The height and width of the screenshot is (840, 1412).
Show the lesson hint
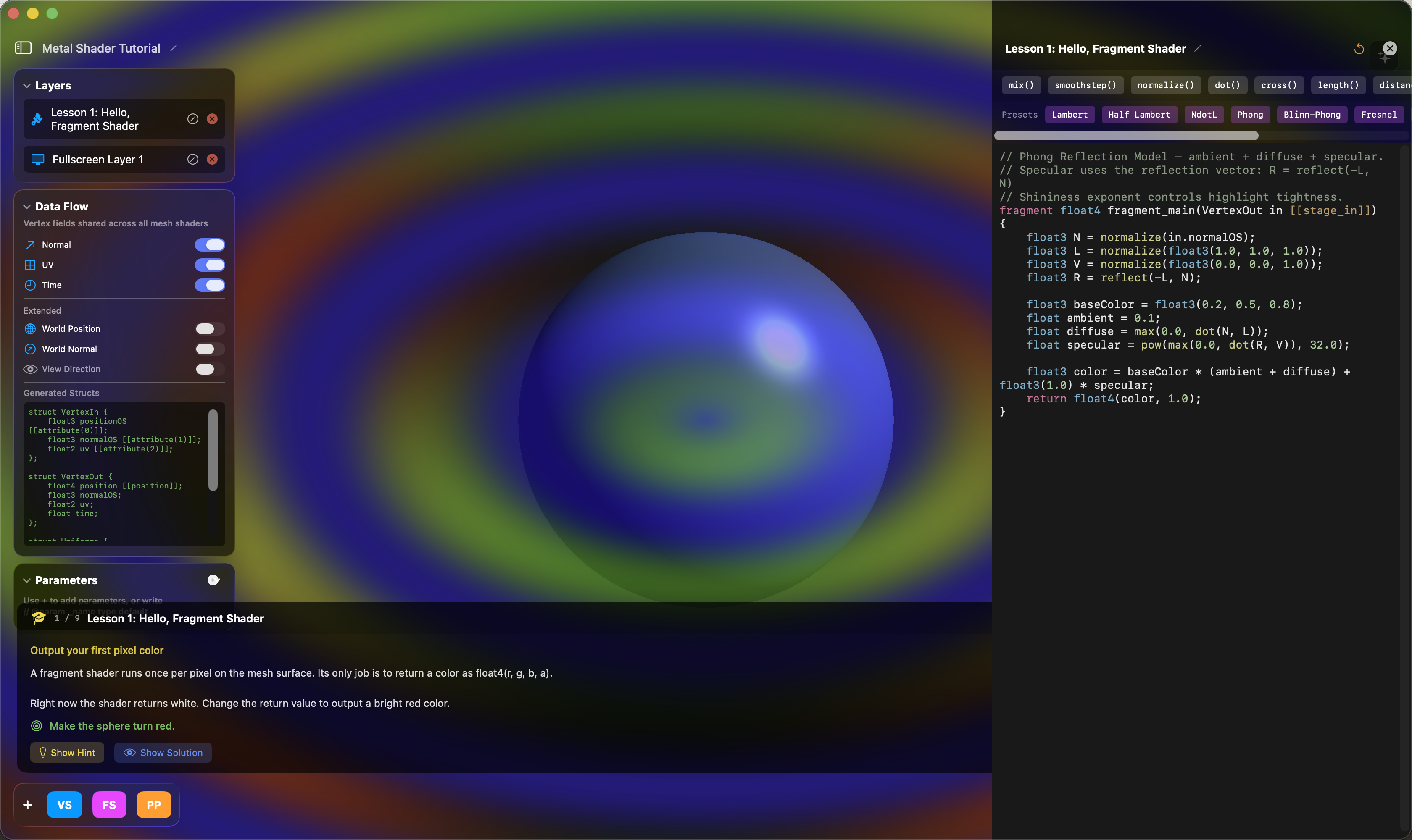click(67, 753)
